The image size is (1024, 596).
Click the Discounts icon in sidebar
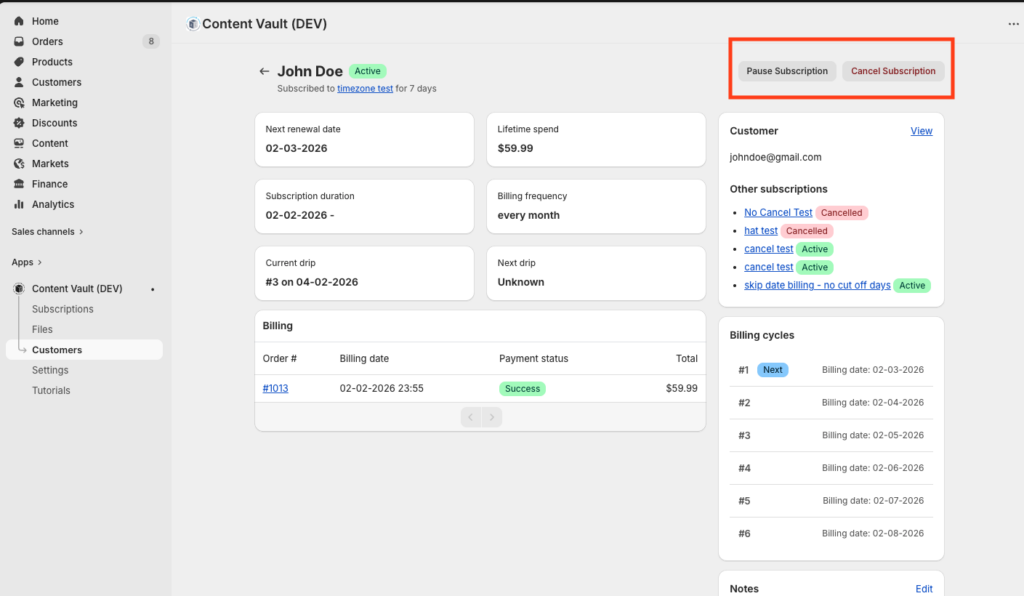[19, 123]
